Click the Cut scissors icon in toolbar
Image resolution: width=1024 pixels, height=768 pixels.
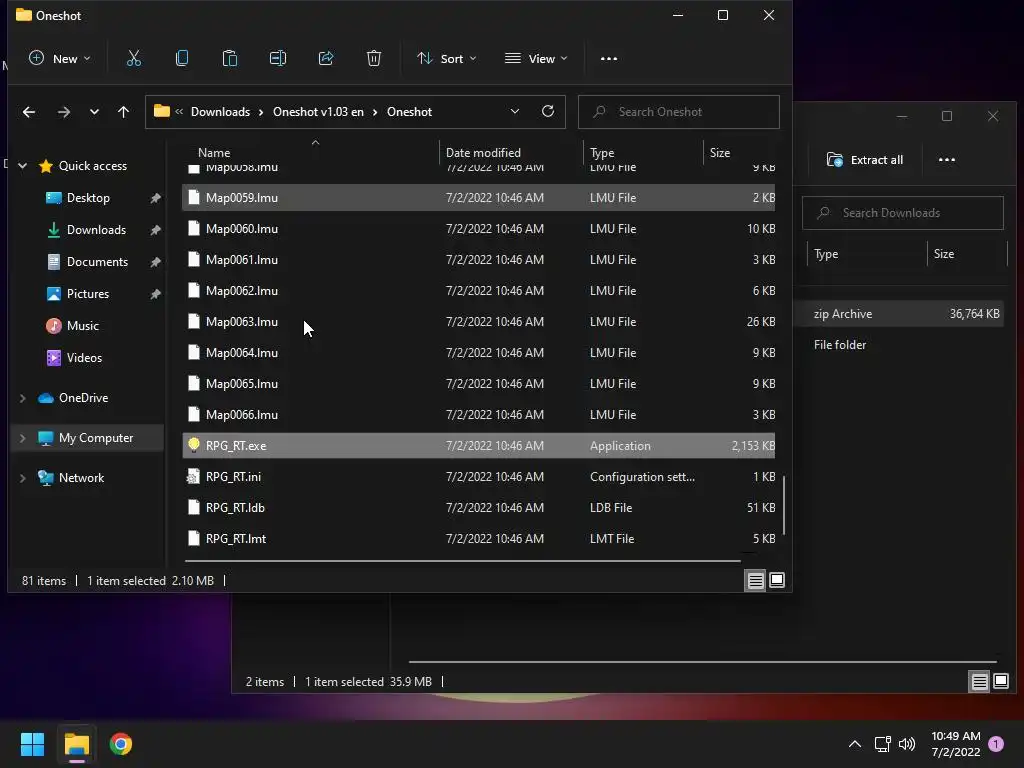pos(134,59)
